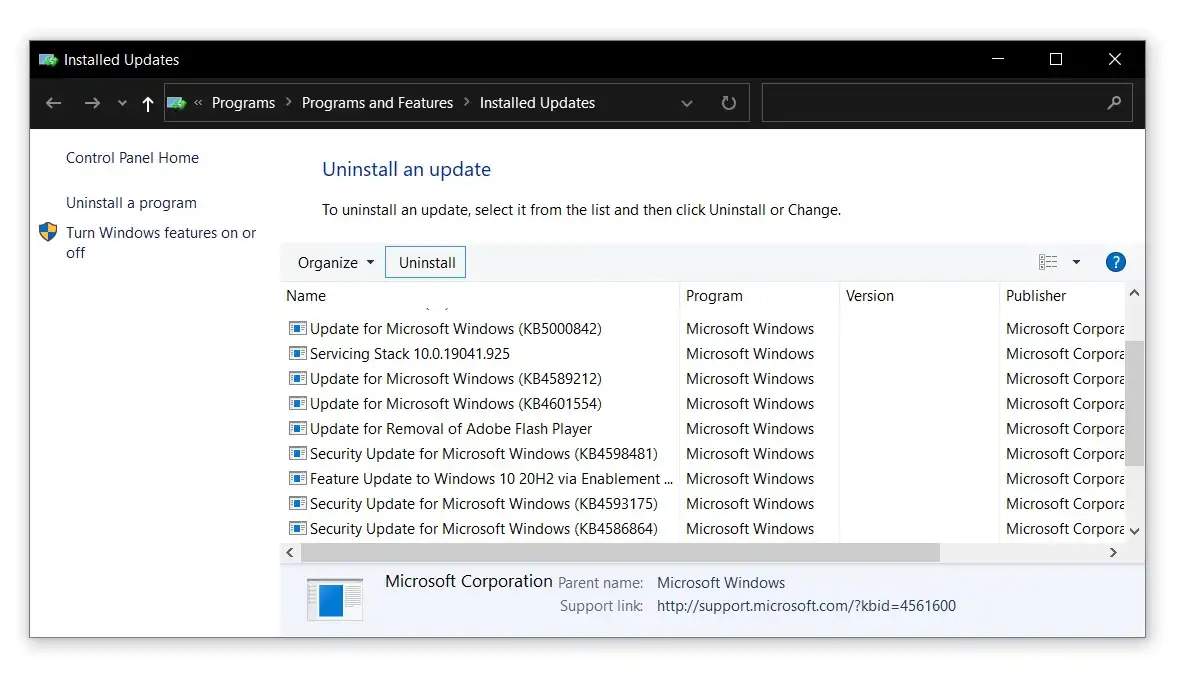1183x692 pixels.
Task: Expand the recent locations chevron beside forward arrow
Action: click(x=121, y=103)
